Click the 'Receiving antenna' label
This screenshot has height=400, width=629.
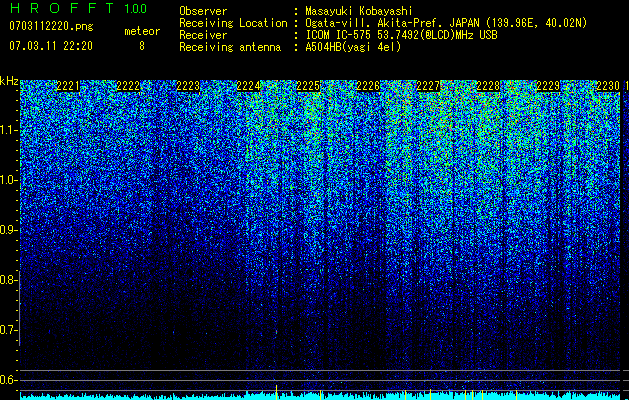pos(230,47)
